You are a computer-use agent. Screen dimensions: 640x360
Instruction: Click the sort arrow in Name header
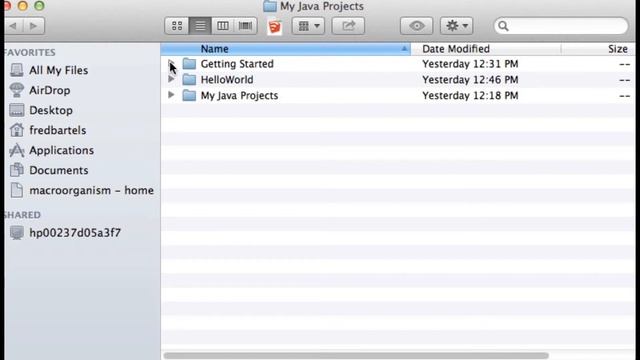coord(404,49)
